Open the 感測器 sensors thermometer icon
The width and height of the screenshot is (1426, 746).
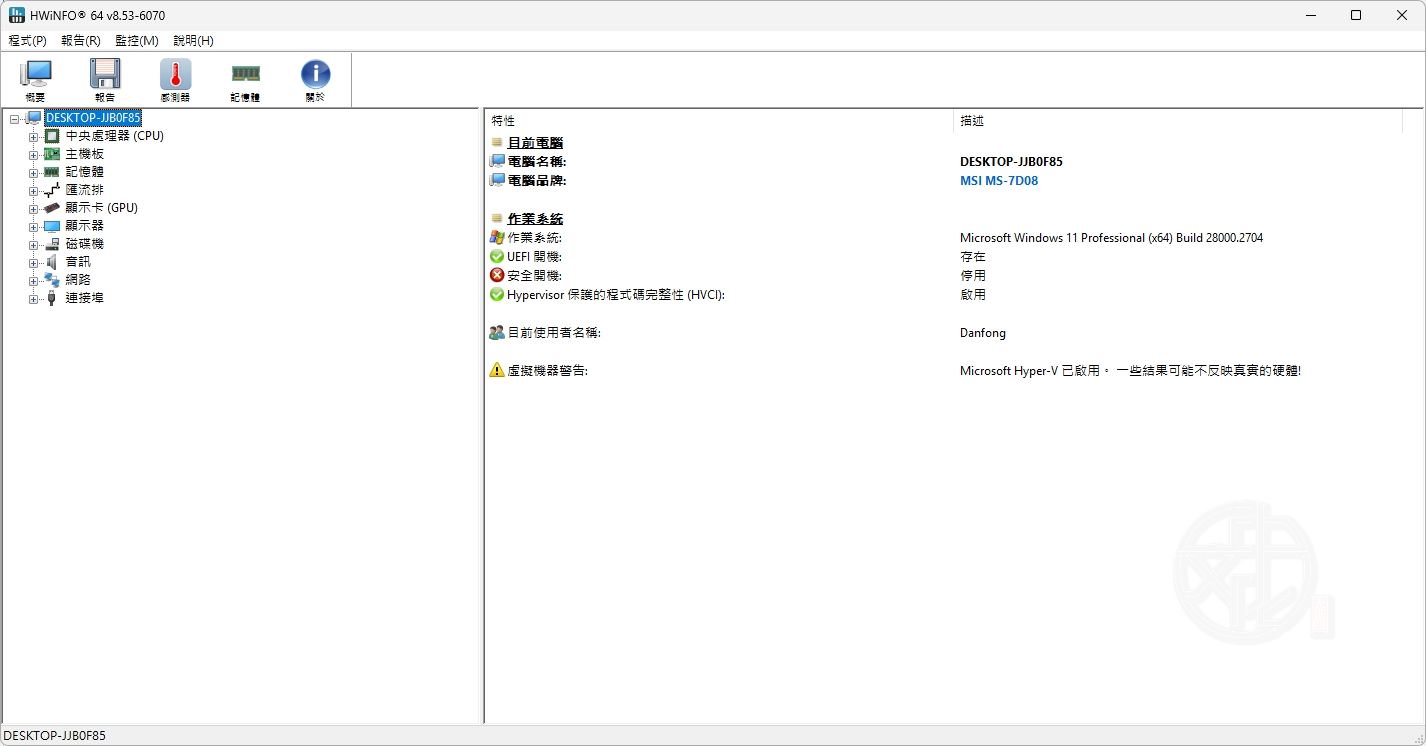click(175, 80)
